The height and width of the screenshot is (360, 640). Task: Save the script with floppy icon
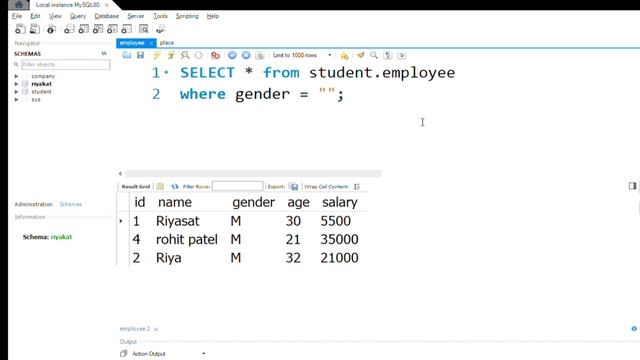(140, 55)
